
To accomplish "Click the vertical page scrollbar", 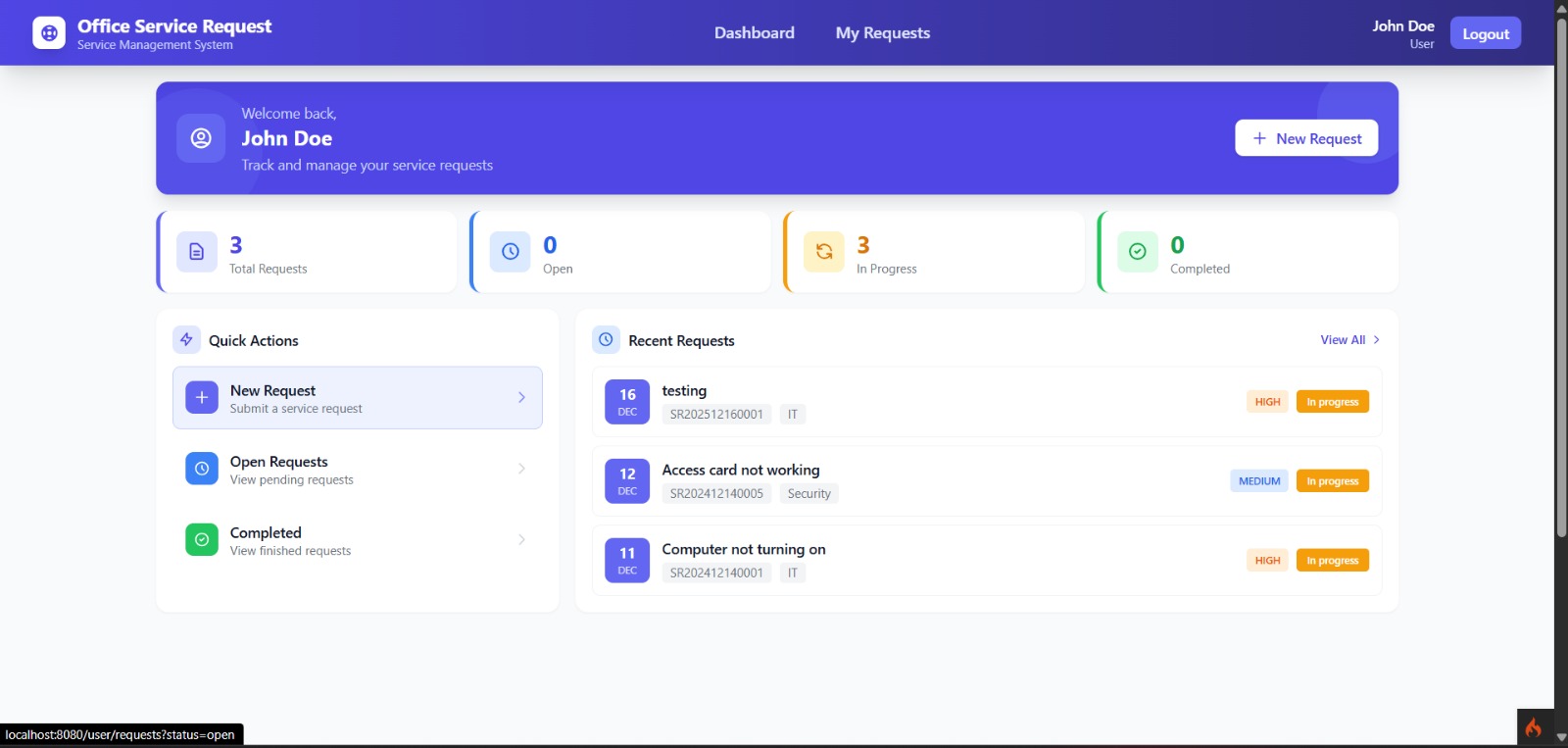I will coord(1561,274).
